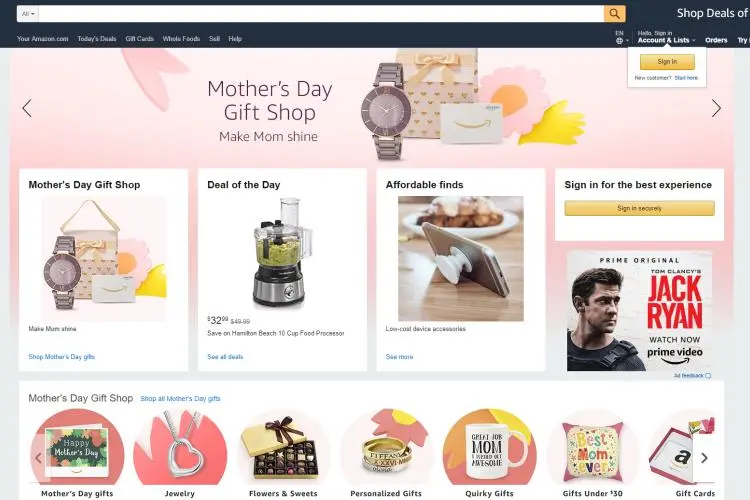Follow the See all deals link
Screen dimensions: 750x500
pyautogui.click(x=225, y=357)
